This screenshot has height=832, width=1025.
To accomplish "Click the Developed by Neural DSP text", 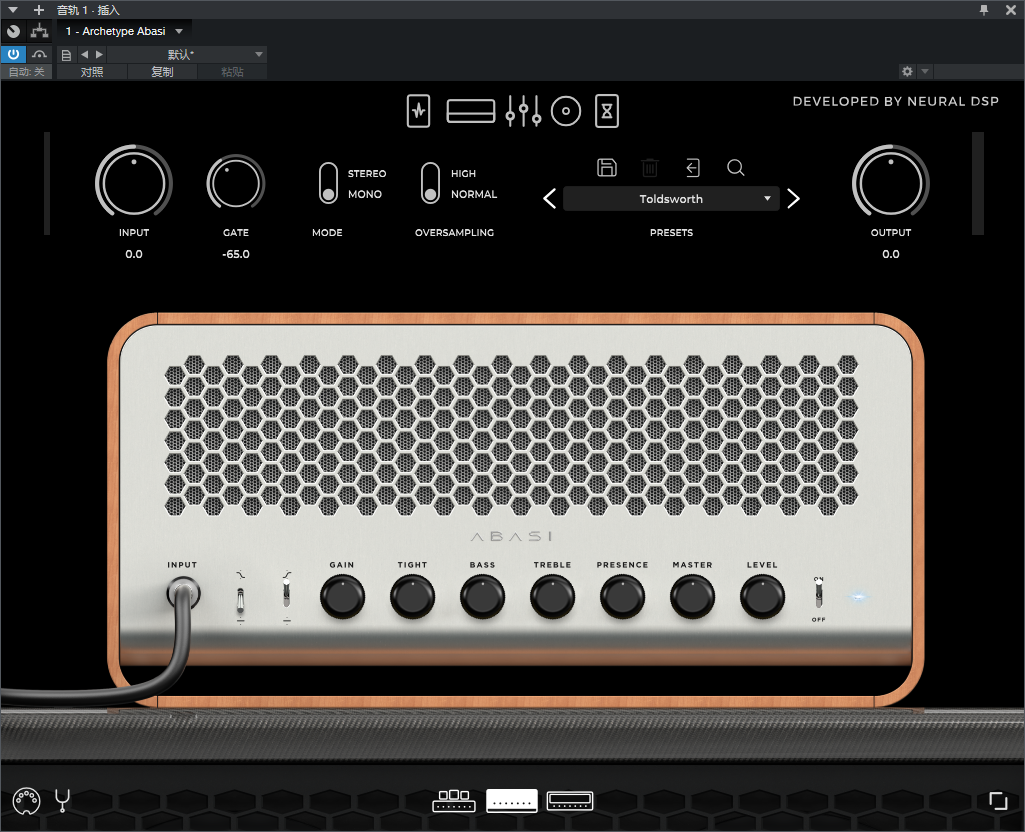I will [x=896, y=101].
